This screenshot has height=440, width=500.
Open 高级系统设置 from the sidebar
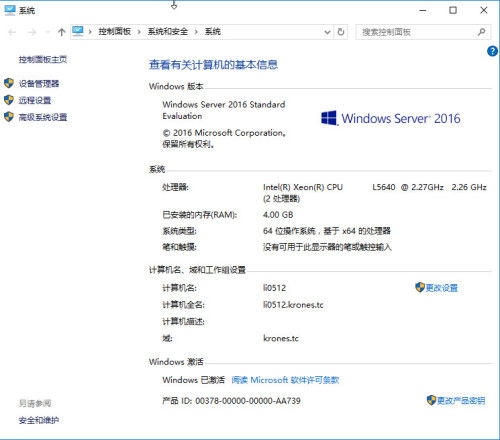point(43,117)
